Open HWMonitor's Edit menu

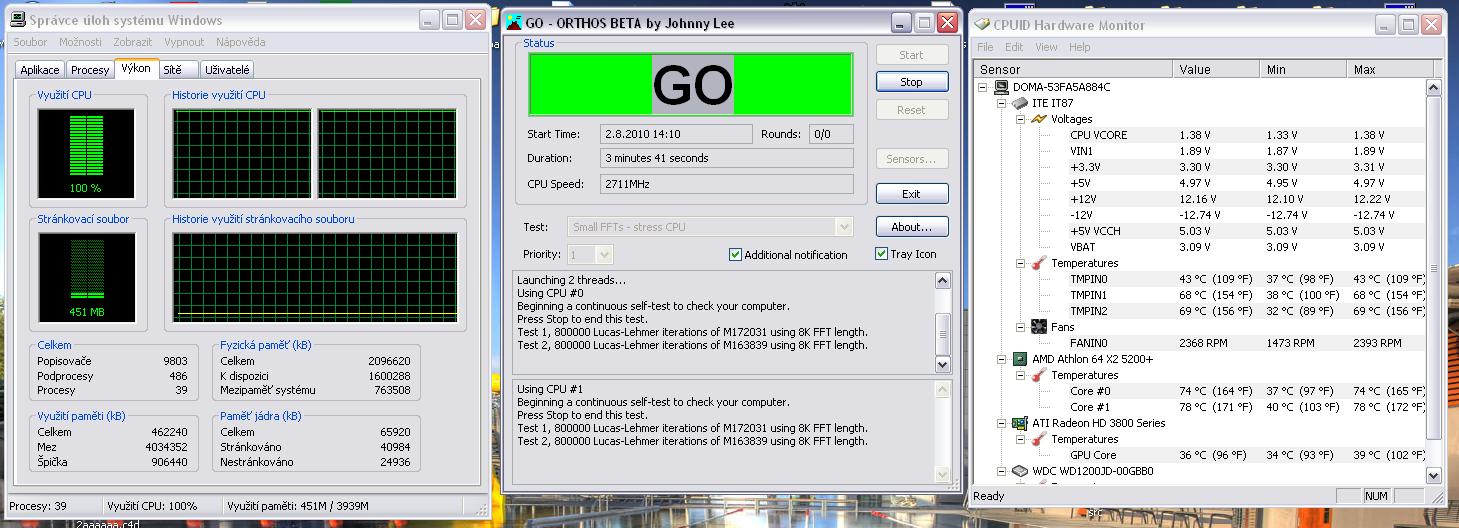click(x=1014, y=47)
